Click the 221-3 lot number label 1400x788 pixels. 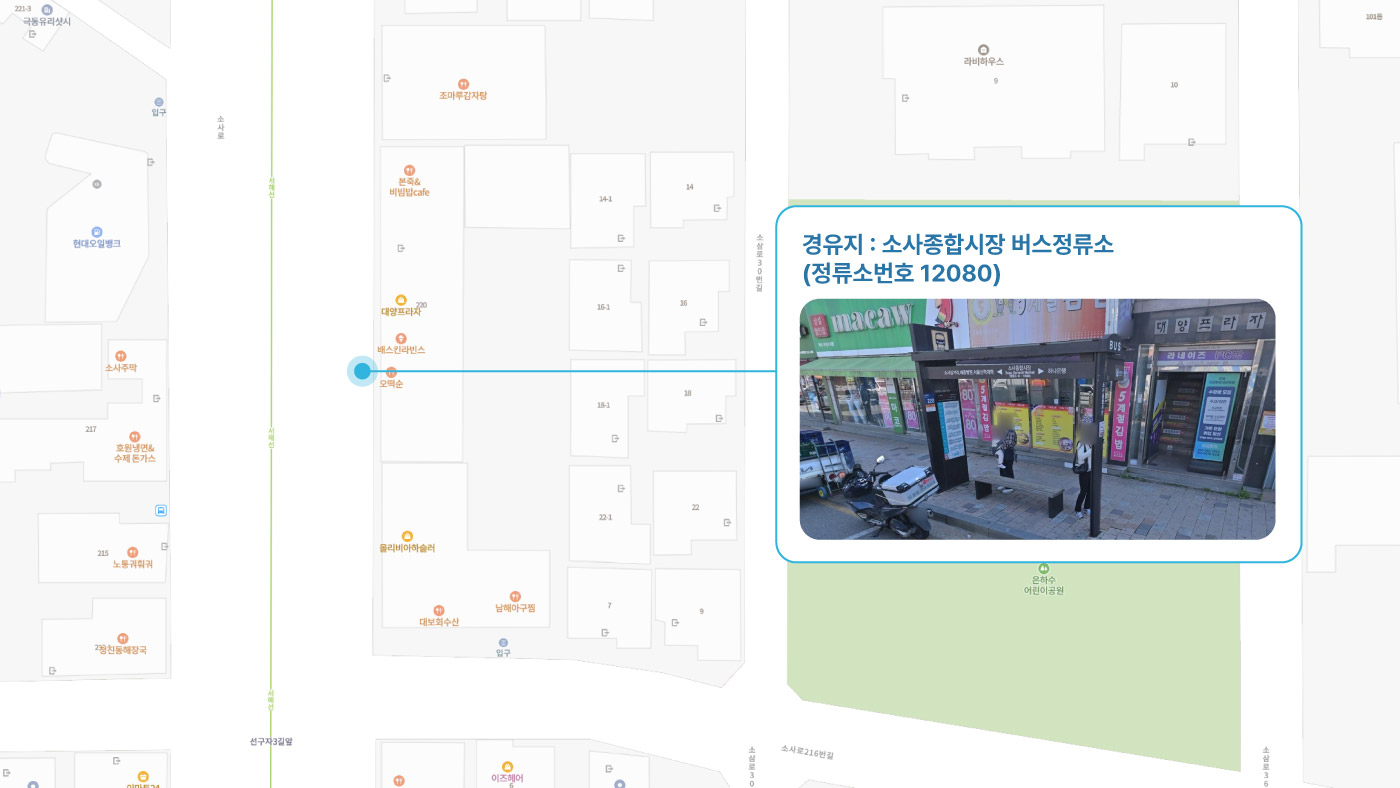coord(23,8)
